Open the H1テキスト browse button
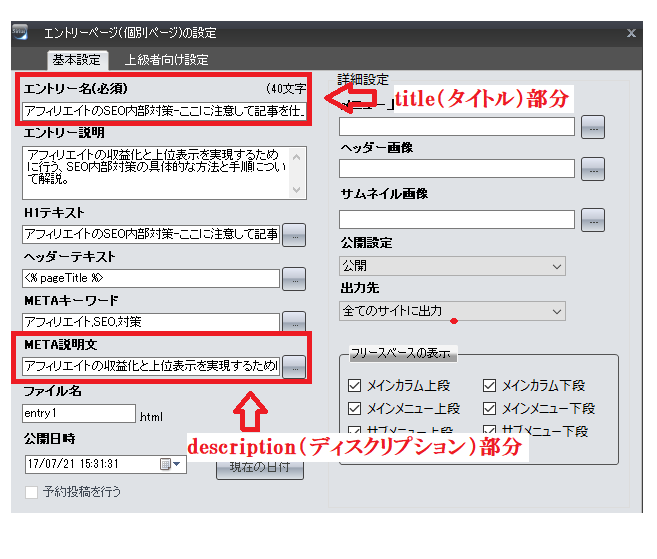 click(x=294, y=235)
